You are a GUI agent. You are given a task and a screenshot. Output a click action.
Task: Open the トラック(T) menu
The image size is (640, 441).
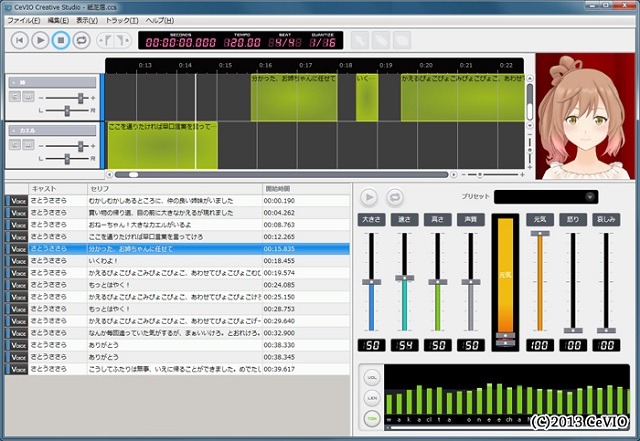point(122,20)
